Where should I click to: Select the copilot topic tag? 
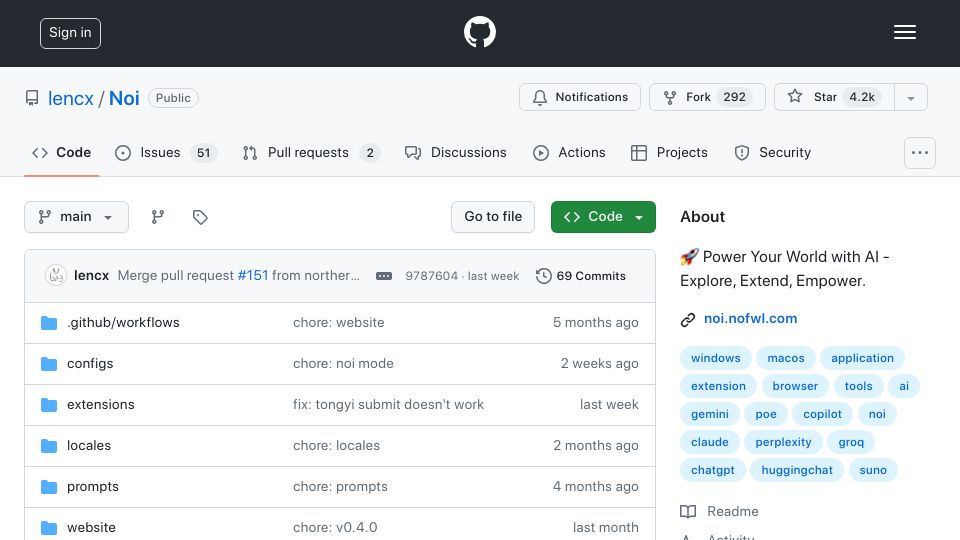(822, 414)
